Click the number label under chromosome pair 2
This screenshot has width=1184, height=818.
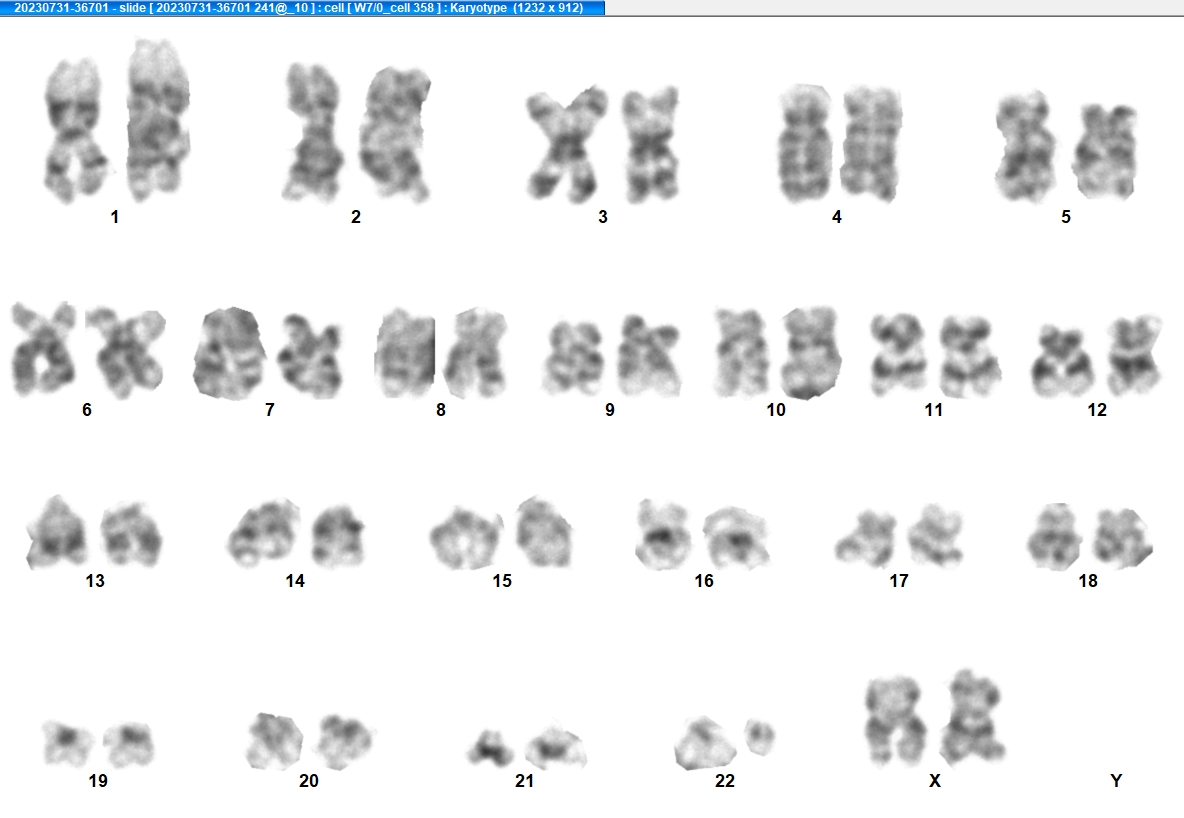tap(356, 218)
